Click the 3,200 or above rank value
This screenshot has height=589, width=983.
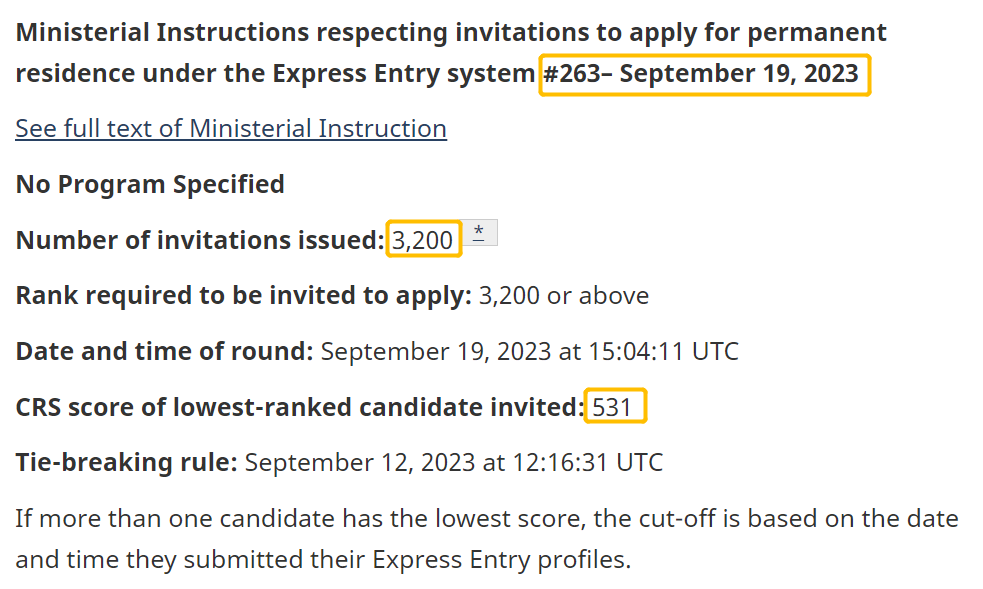(564, 296)
